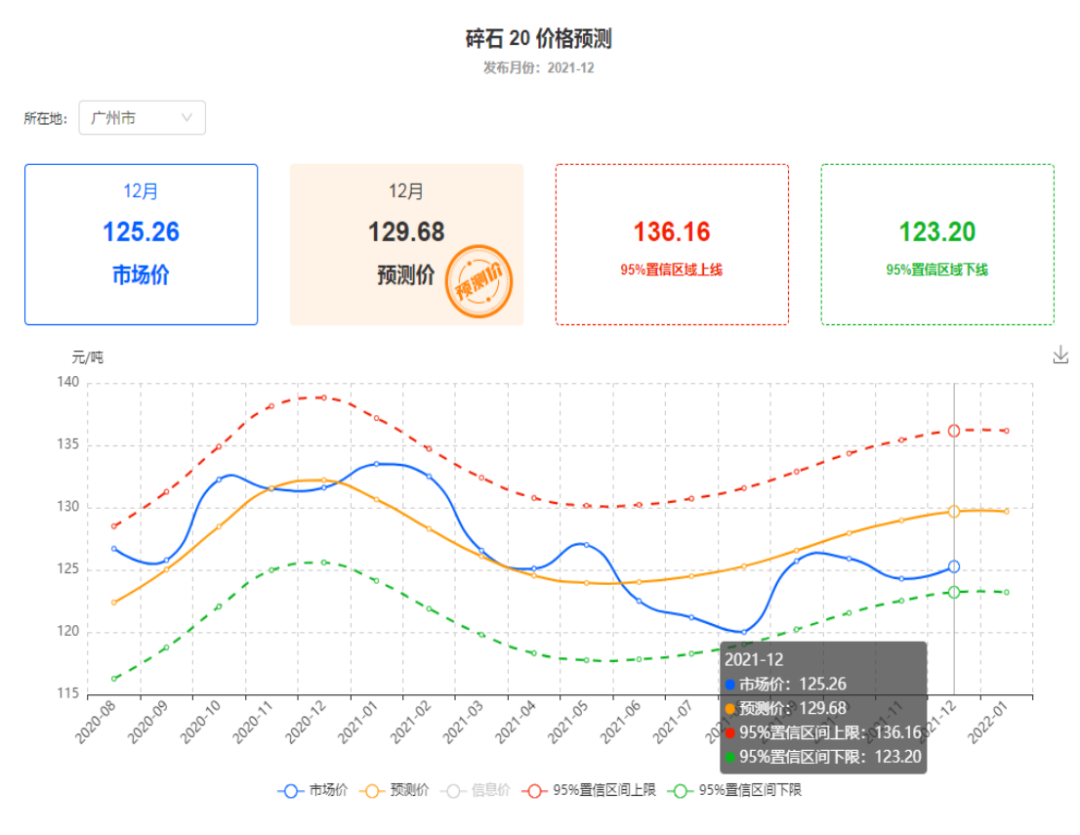
Task: Click the red 136.16 confidence upper card
Action: coord(672,244)
